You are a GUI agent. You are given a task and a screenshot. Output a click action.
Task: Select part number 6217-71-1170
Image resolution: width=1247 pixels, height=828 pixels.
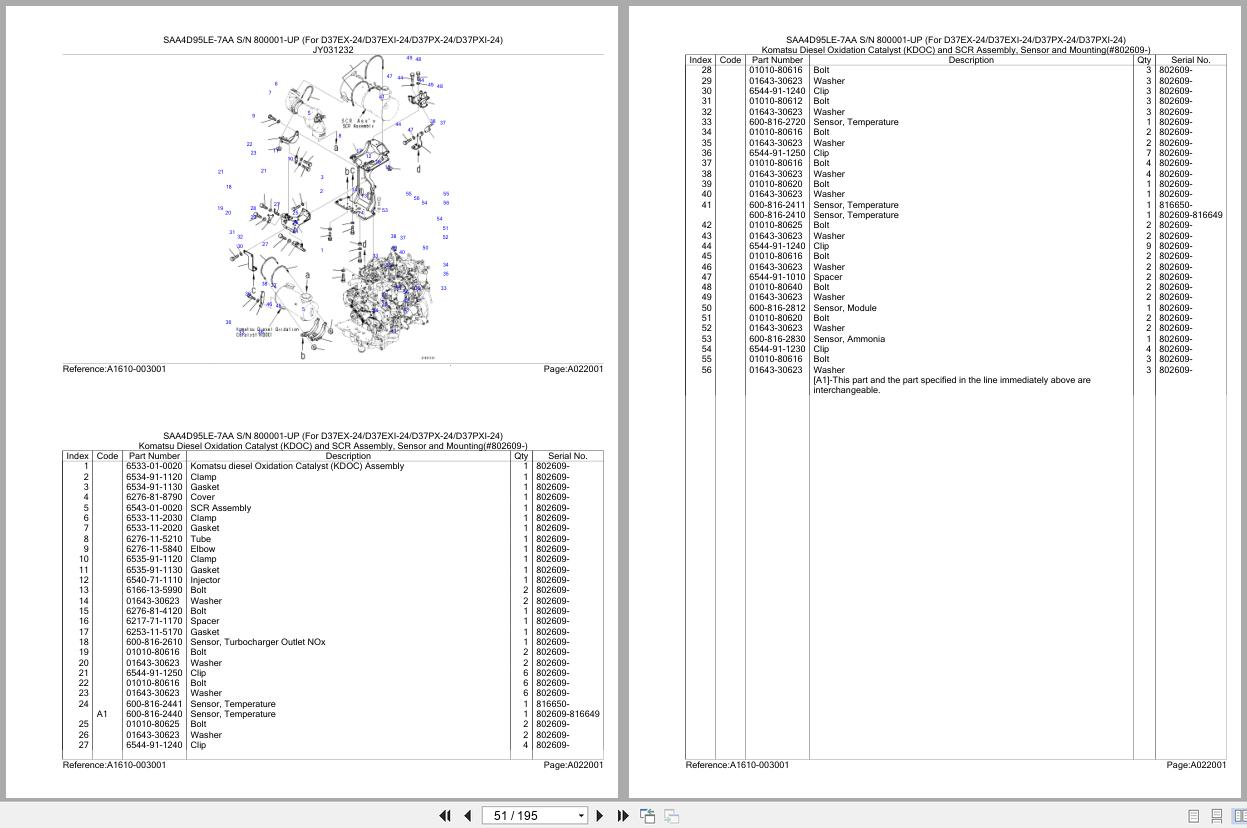(x=154, y=621)
